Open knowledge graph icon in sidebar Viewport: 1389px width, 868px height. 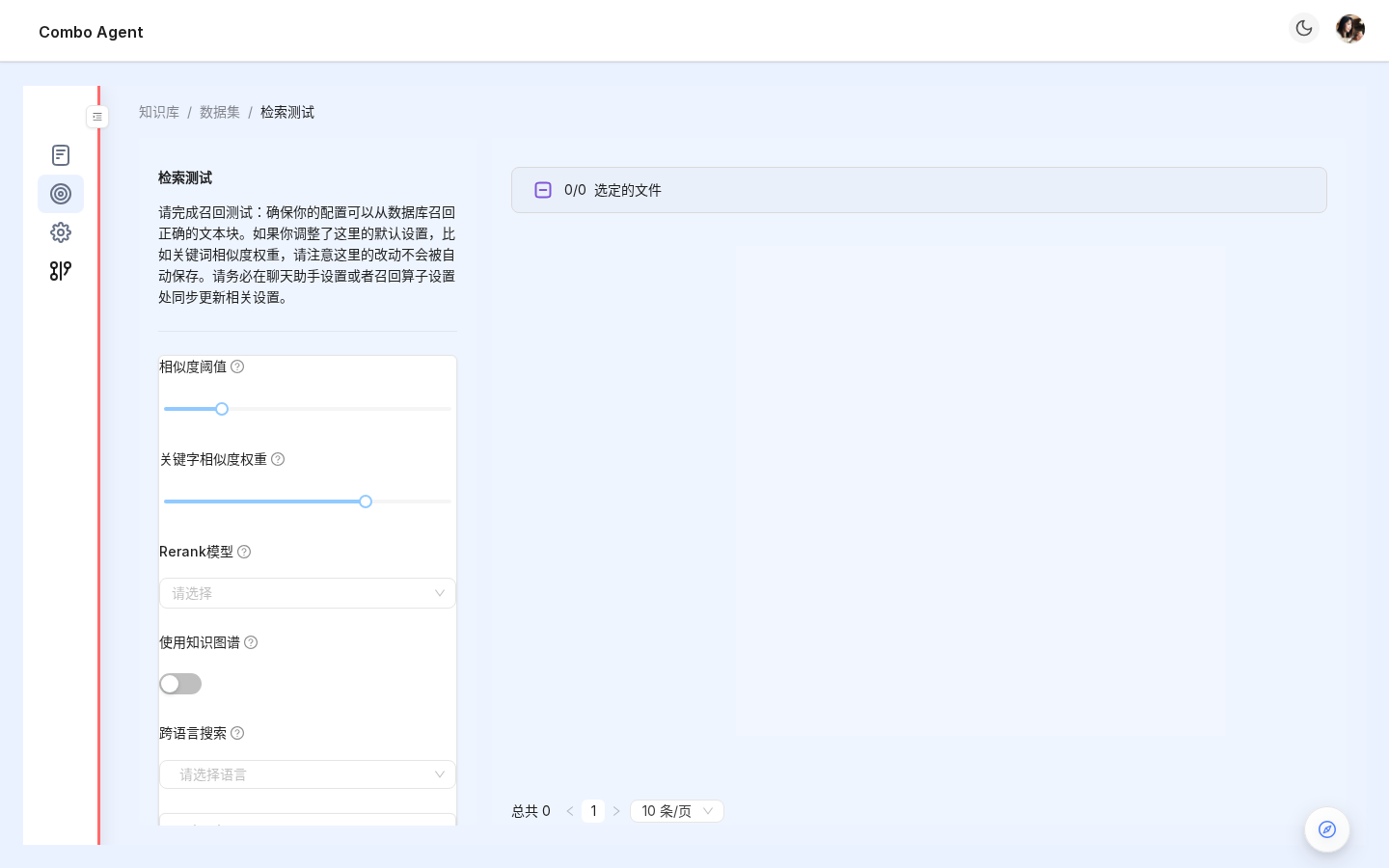[61, 271]
